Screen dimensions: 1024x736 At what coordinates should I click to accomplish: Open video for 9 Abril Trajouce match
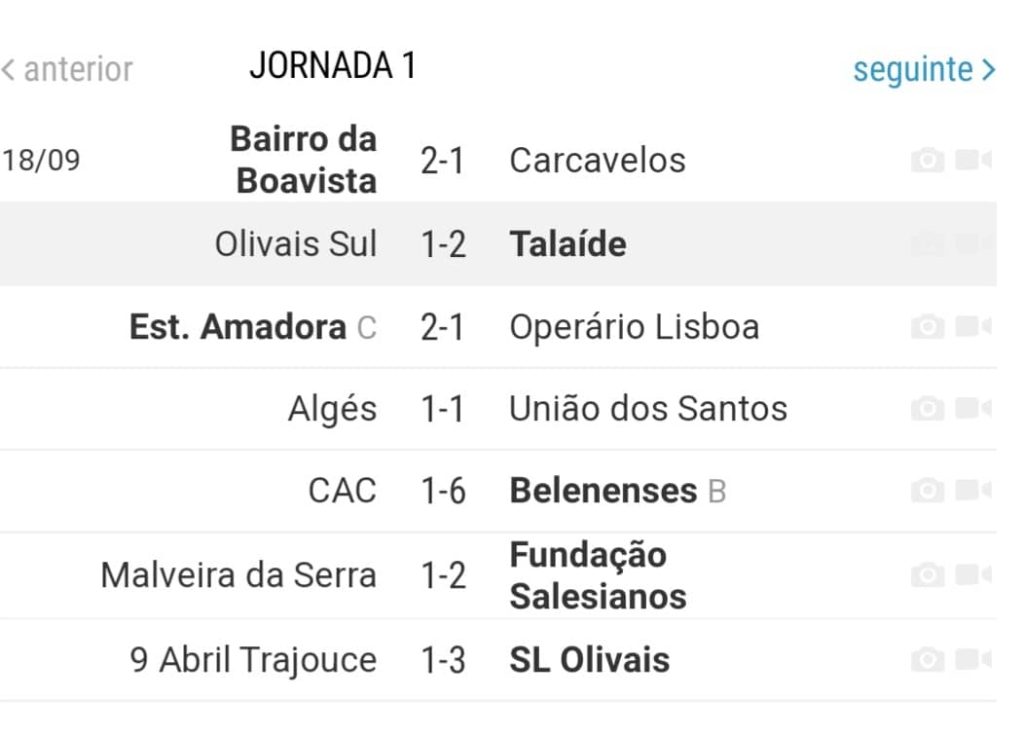(974, 659)
